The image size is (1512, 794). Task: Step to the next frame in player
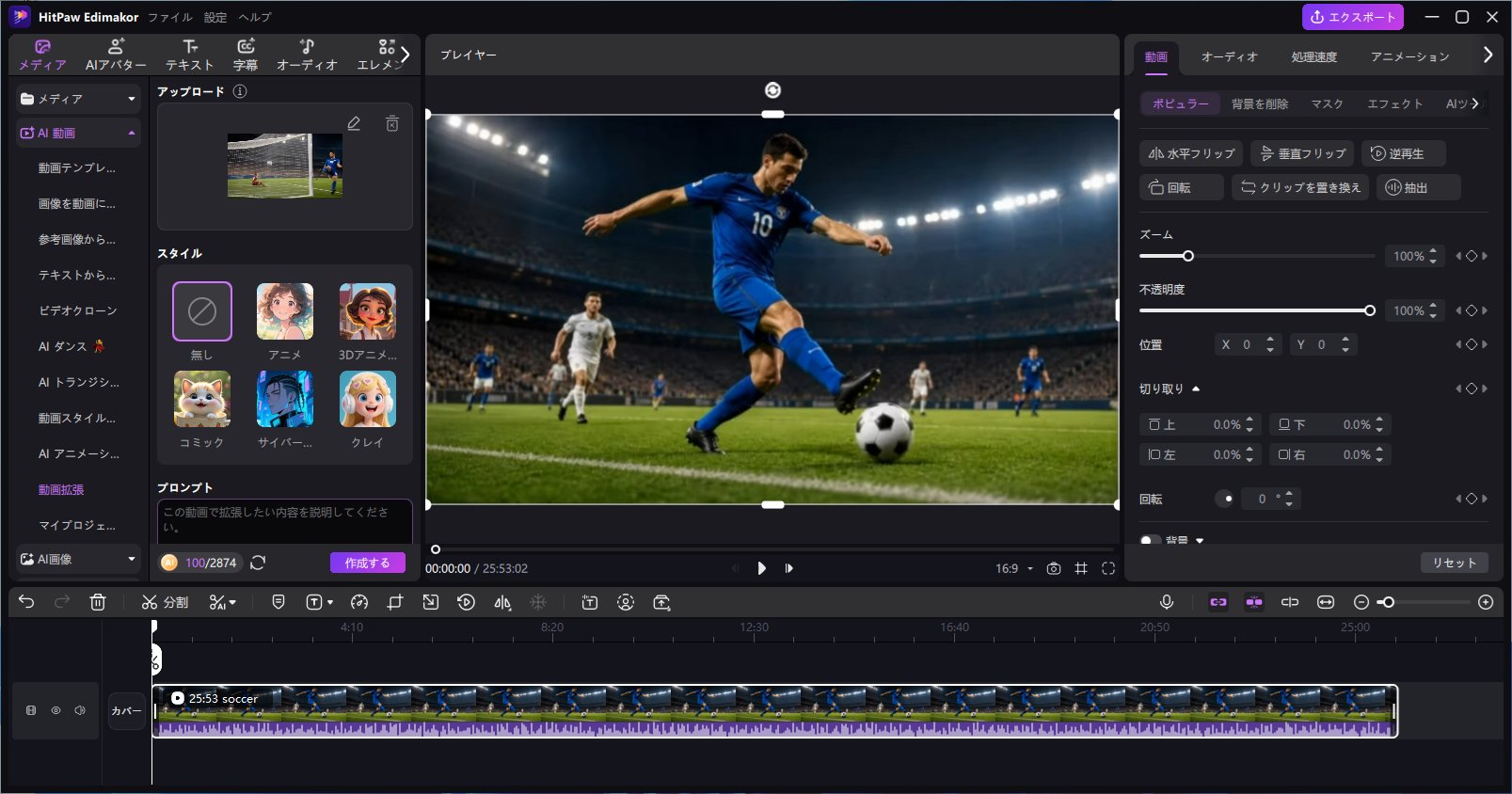point(788,568)
